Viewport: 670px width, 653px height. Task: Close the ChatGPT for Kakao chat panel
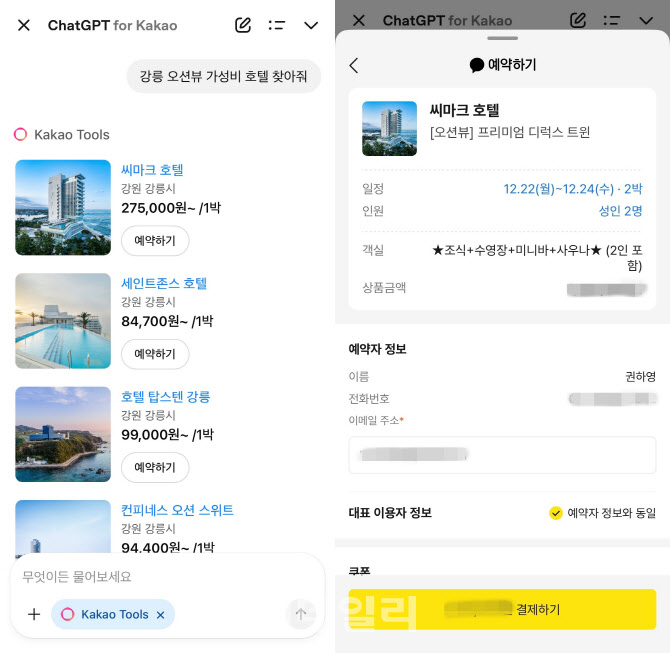point(24,25)
